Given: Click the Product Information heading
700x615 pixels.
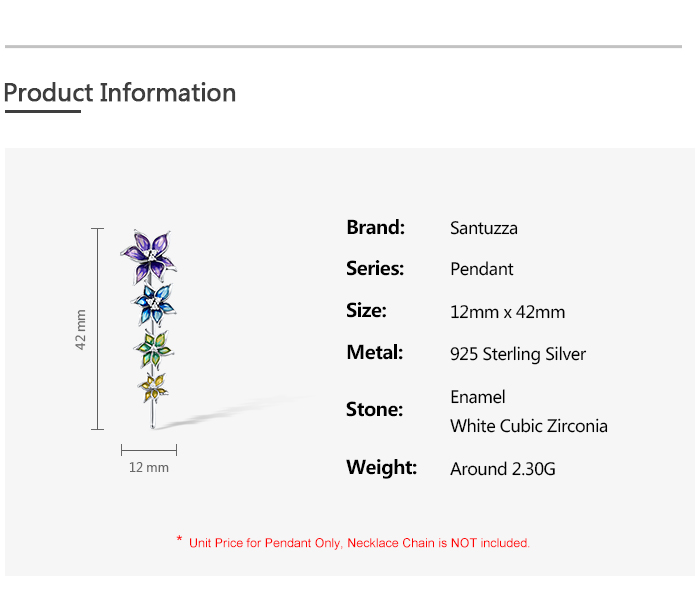Looking at the screenshot, I should pyautogui.click(x=120, y=93).
